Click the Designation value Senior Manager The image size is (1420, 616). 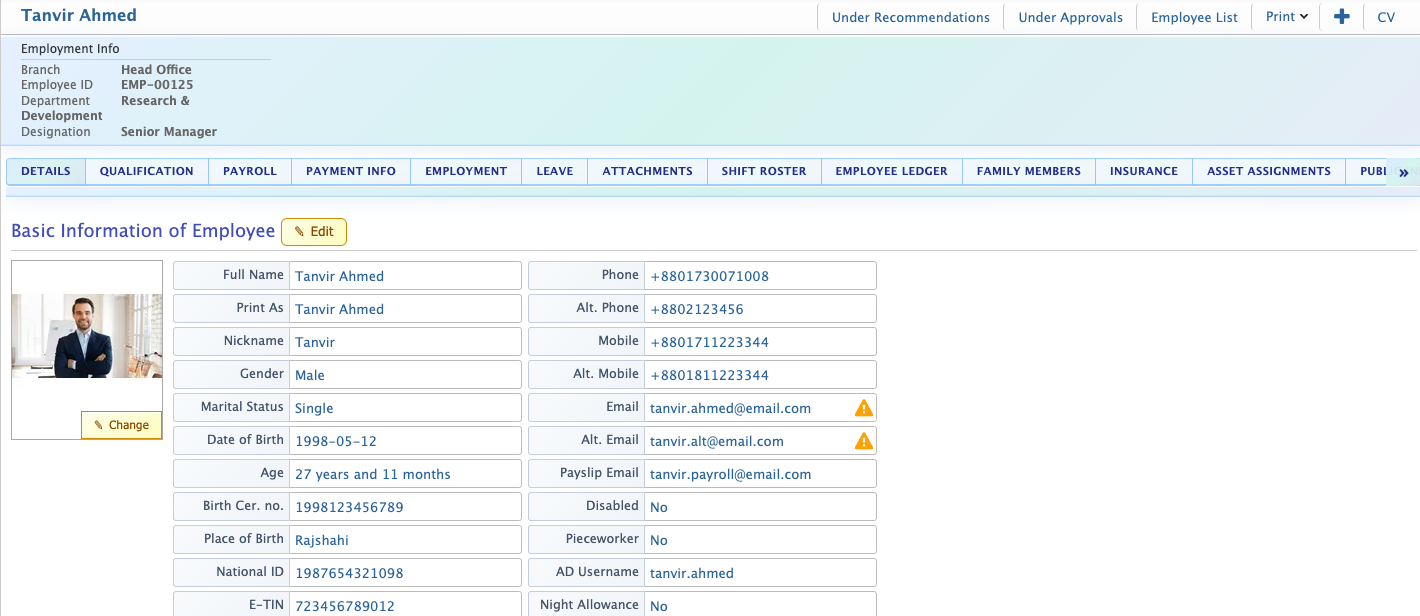coord(169,132)
